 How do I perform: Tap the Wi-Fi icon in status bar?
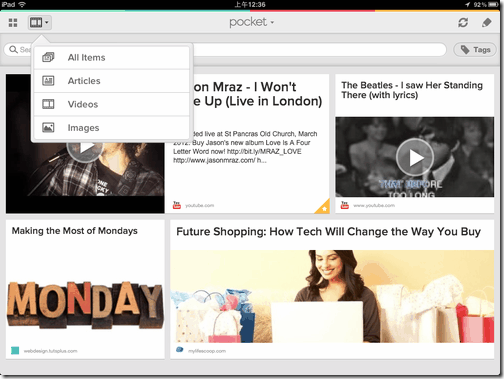point(22,4)
